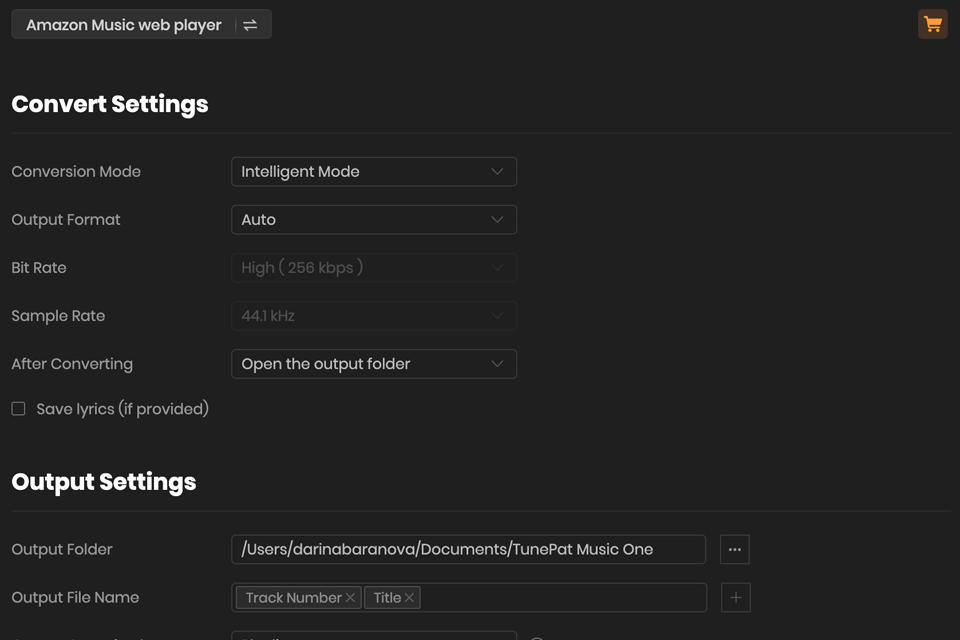Remove the Title tag from file name
This screenshot has width=960, height=640.
pyautogui.click(x=410, y=598)
